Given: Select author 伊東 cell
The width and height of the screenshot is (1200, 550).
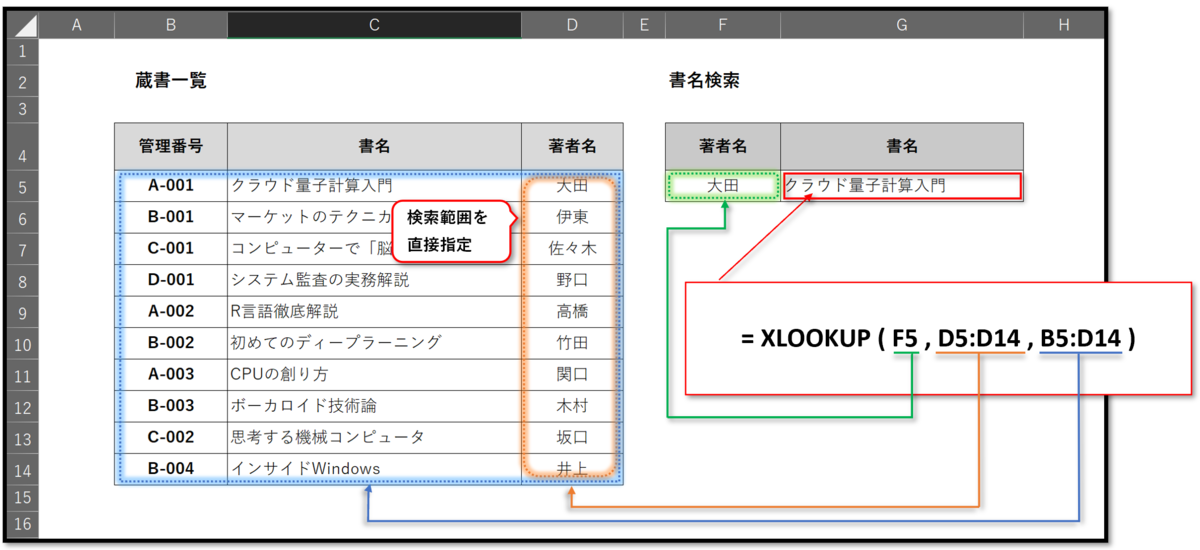Looking at the screenshot, I should [x=572, y=217].
